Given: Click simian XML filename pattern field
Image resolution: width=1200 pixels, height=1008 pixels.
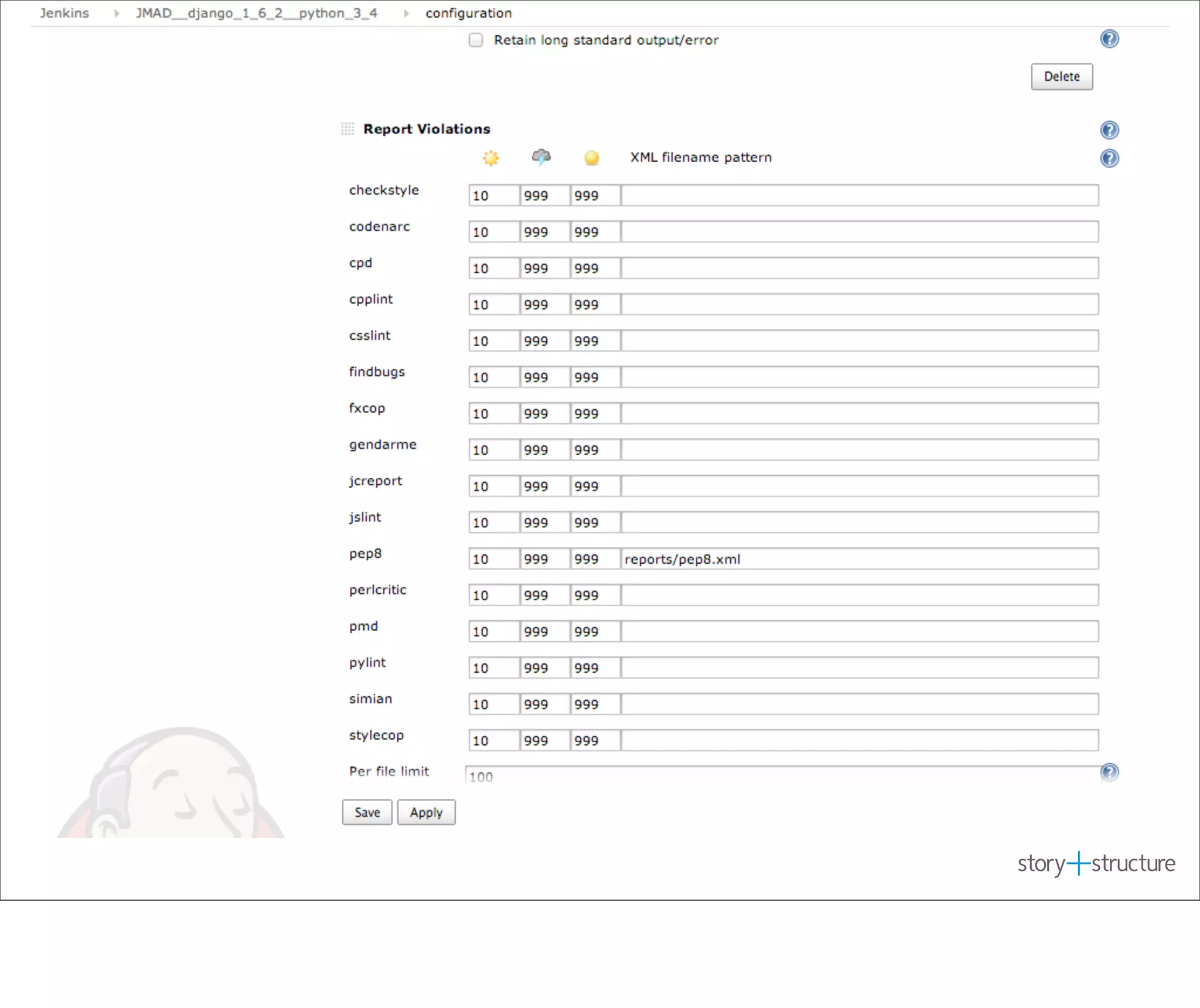Looking at the screenshot, I should click(860, 704).
